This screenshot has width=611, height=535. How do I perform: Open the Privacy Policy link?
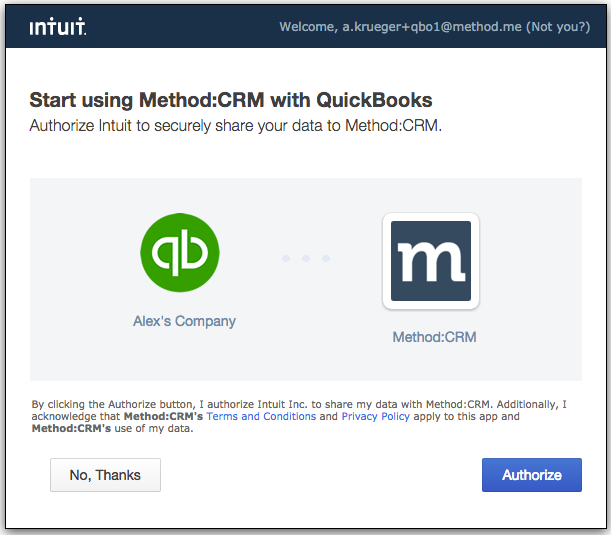[376, 416]
